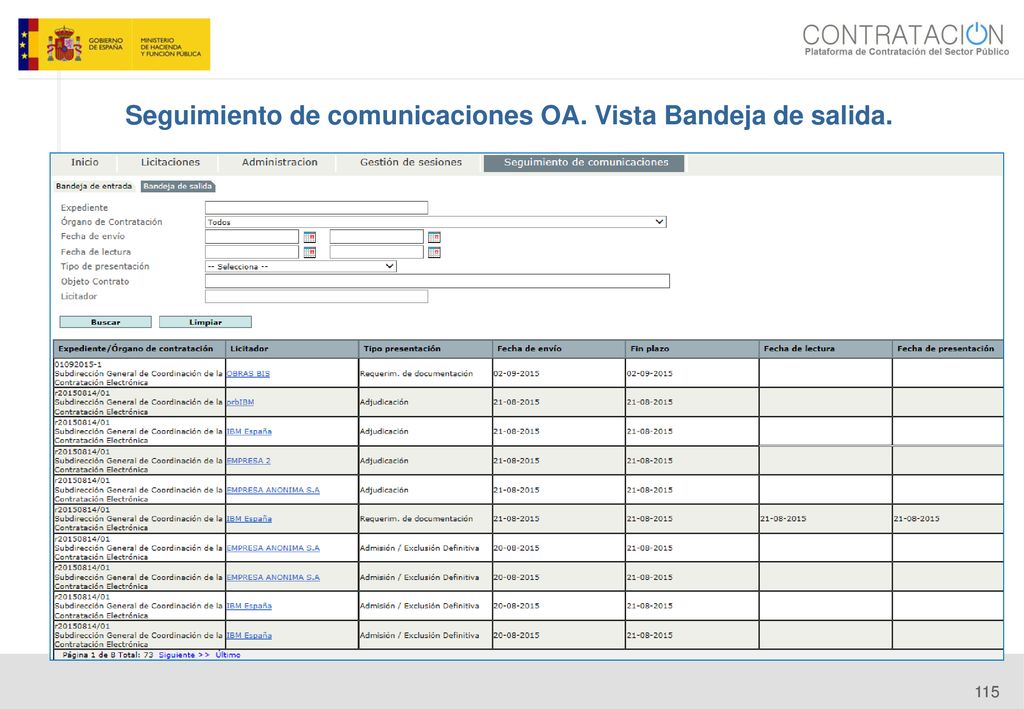This screenshot has width=1024, height=709.
Task: Click the Fecha de lectura start date field
Action: click(x=252, y=252)
